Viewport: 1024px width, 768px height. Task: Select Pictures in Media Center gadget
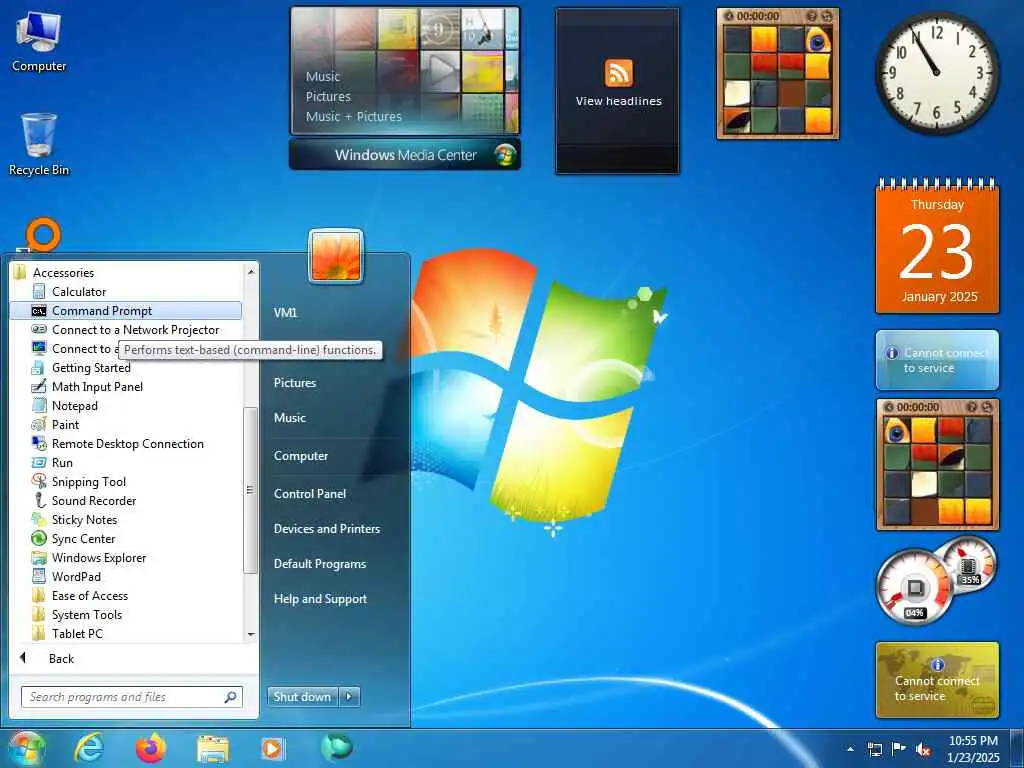pos(328,97)
